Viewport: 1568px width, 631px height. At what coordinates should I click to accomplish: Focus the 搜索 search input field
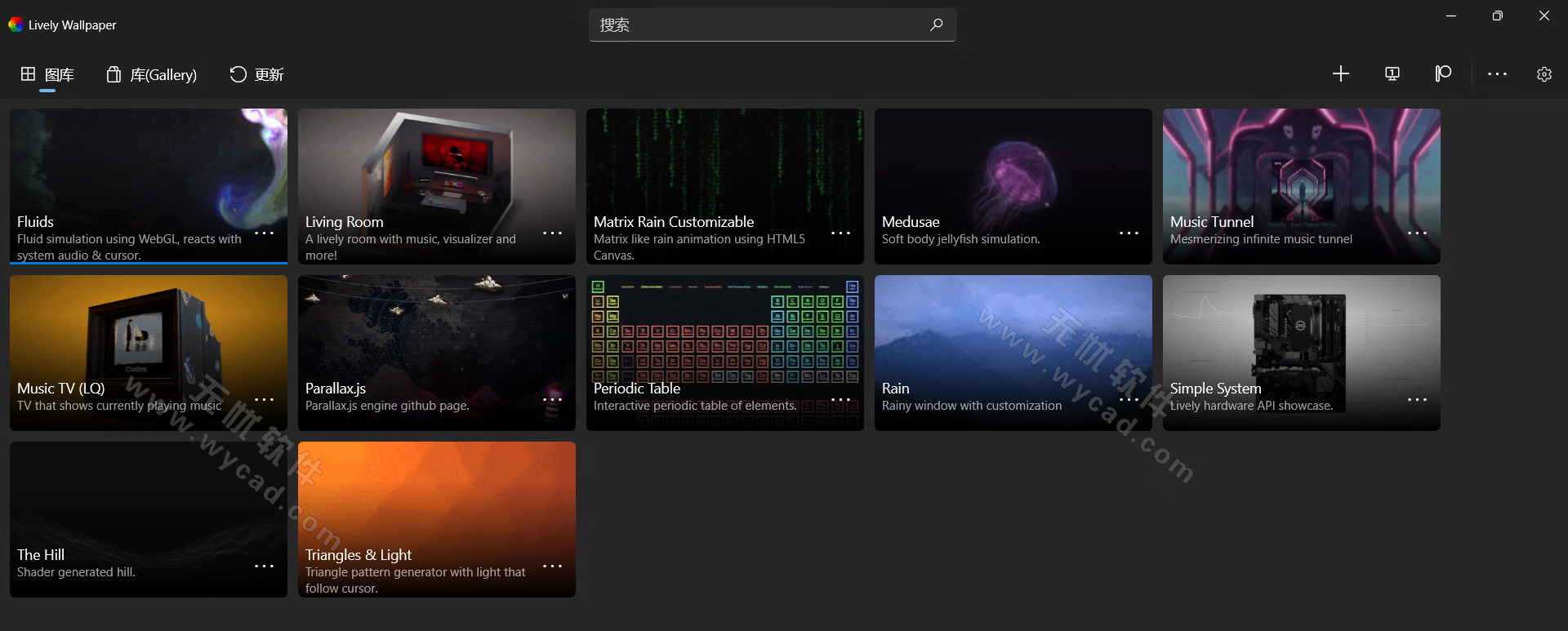coord(759,25)
